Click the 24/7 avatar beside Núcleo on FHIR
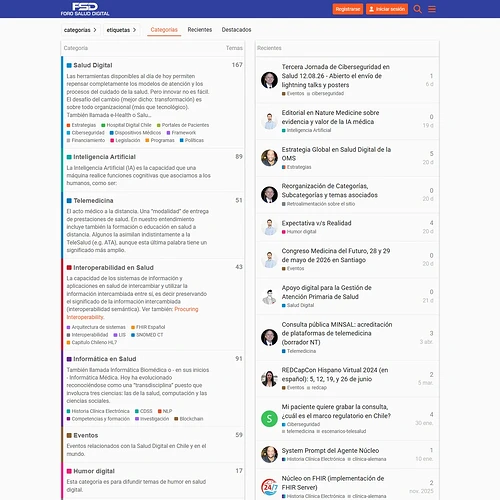500x500 pixels. point(269,487)
